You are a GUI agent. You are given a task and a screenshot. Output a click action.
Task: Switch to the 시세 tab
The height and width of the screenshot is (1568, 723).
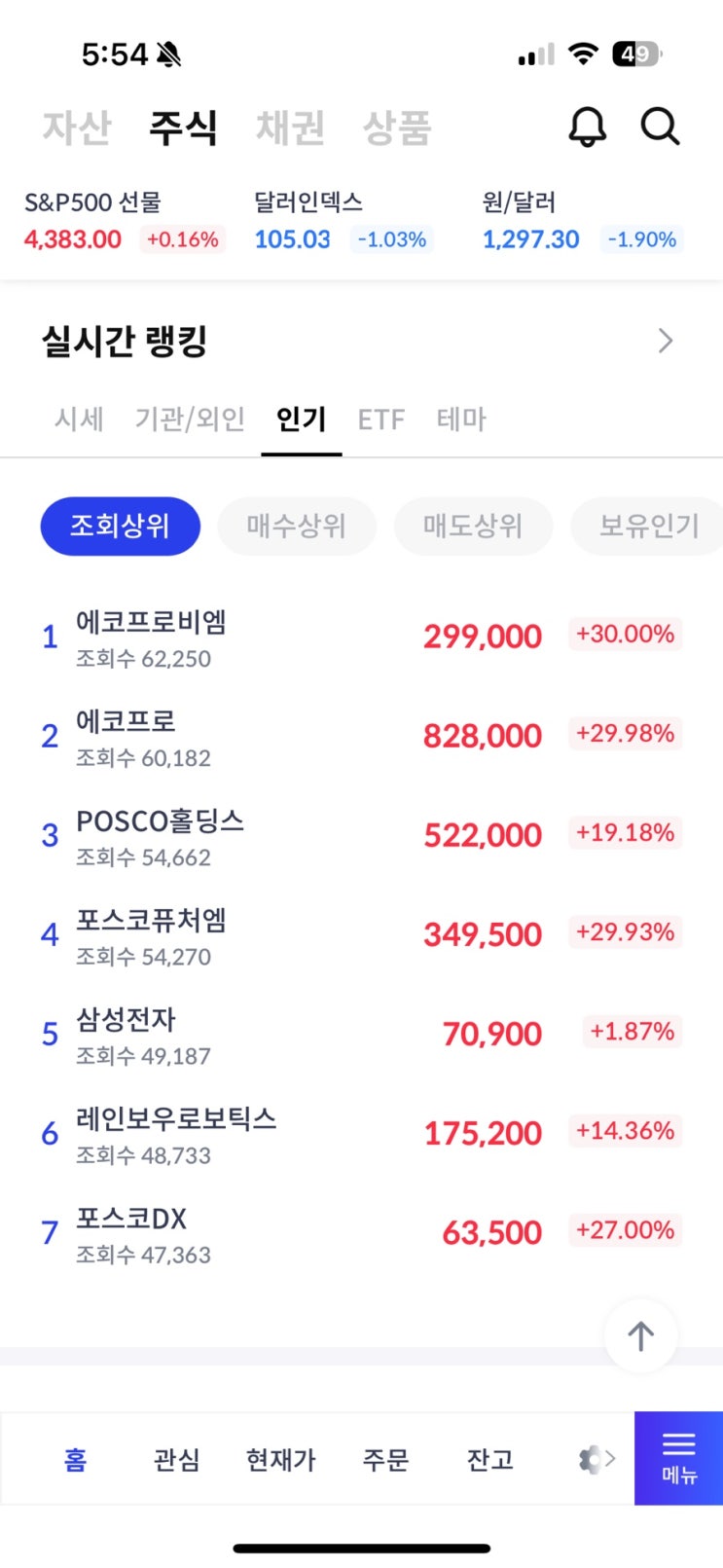(79, 419)
